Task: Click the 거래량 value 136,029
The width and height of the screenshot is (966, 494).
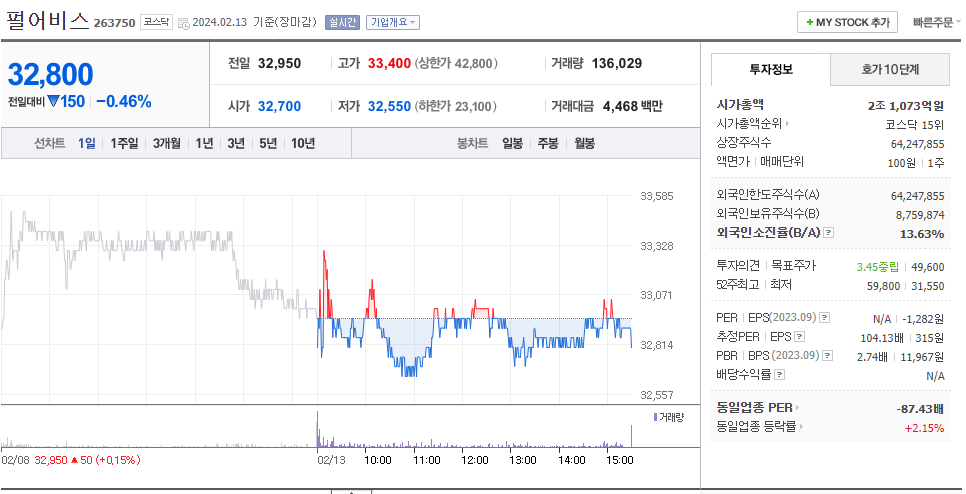Action: pyautogui.click(x=617, y=63)
